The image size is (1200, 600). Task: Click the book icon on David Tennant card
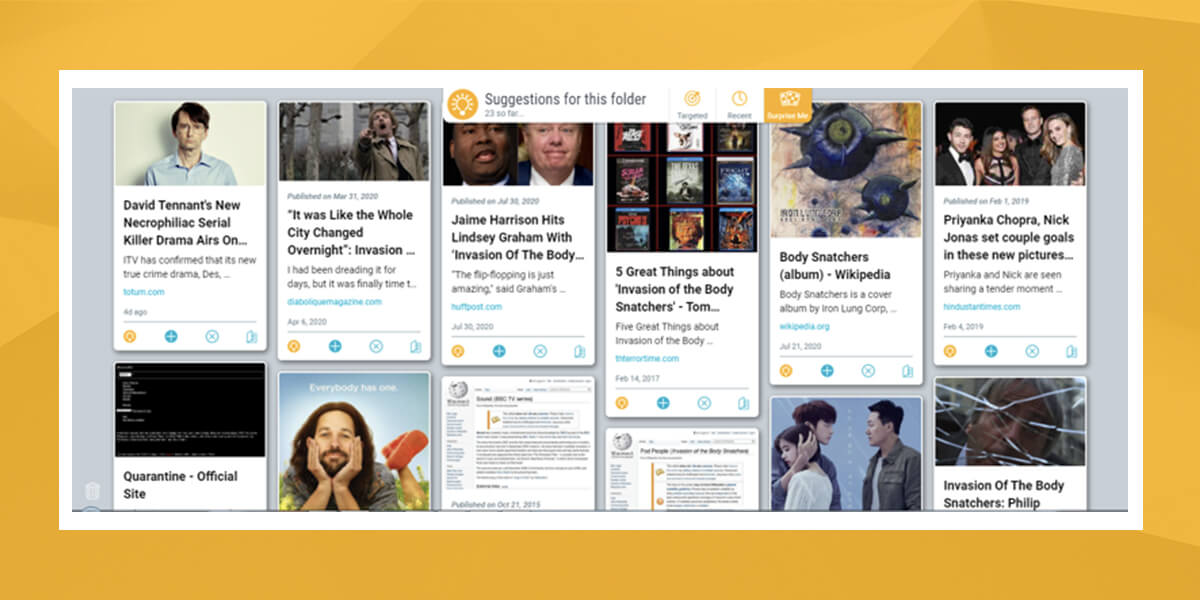(x=252, y=336)
